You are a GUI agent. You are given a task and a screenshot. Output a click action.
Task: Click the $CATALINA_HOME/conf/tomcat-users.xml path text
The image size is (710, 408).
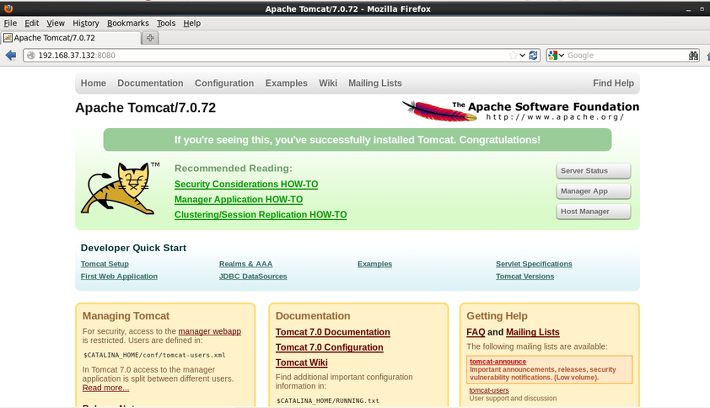(x=154, y=355)
